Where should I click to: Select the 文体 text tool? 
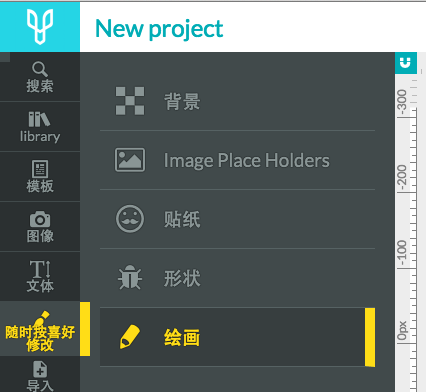[x=40, y=277]
